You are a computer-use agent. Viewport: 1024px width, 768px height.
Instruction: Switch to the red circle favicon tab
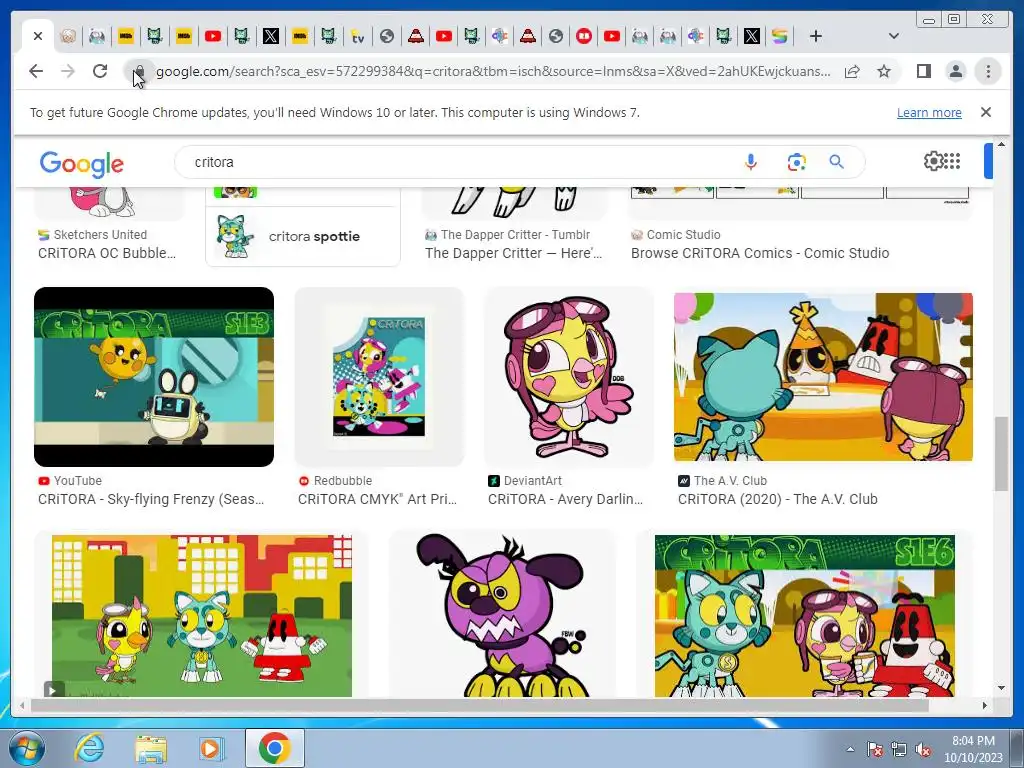click(584, 37)
